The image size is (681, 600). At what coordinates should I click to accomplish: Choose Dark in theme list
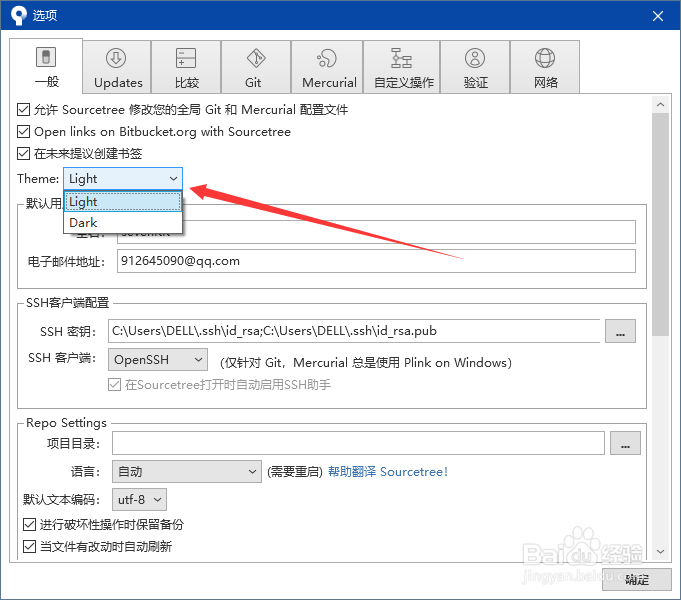coord(123,222)
